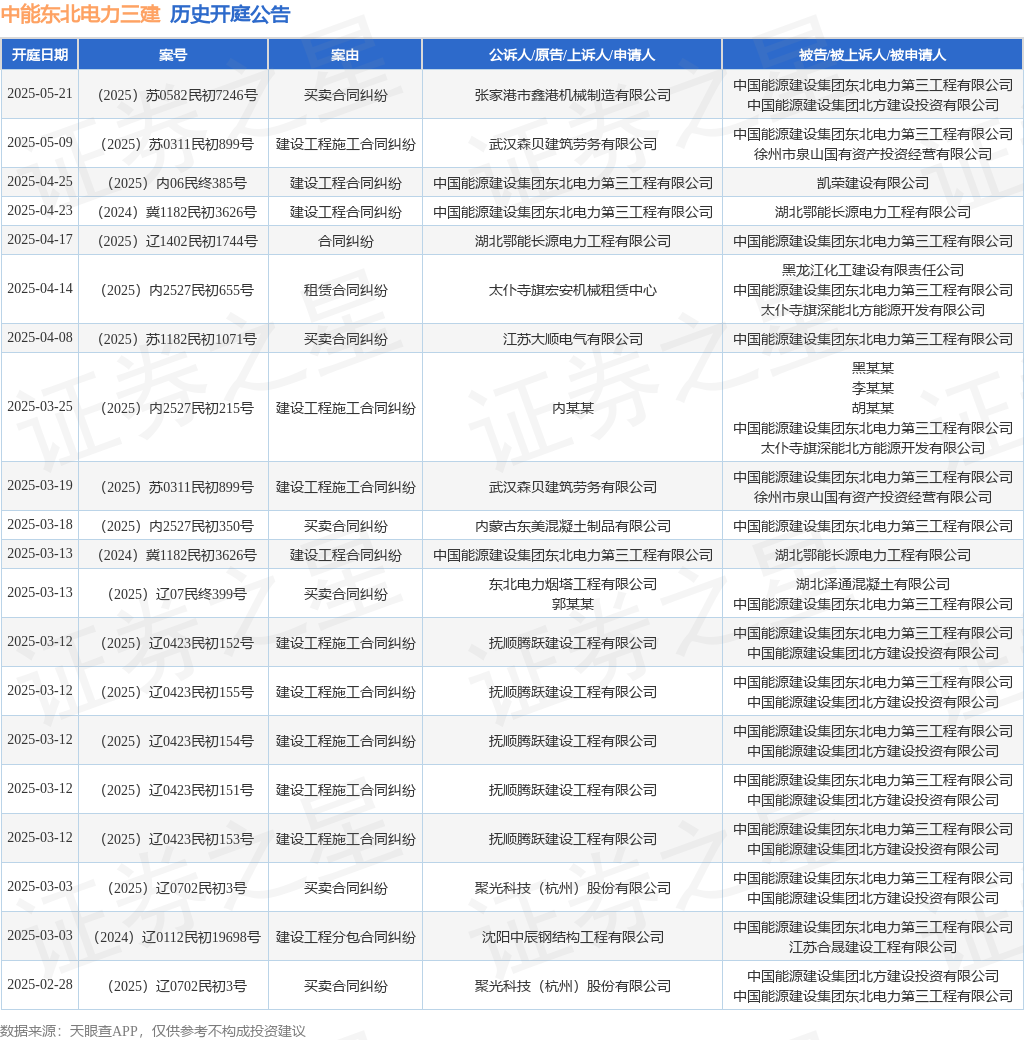
Task: Click the 开庭日期 column header
Action: click(40, 55)
